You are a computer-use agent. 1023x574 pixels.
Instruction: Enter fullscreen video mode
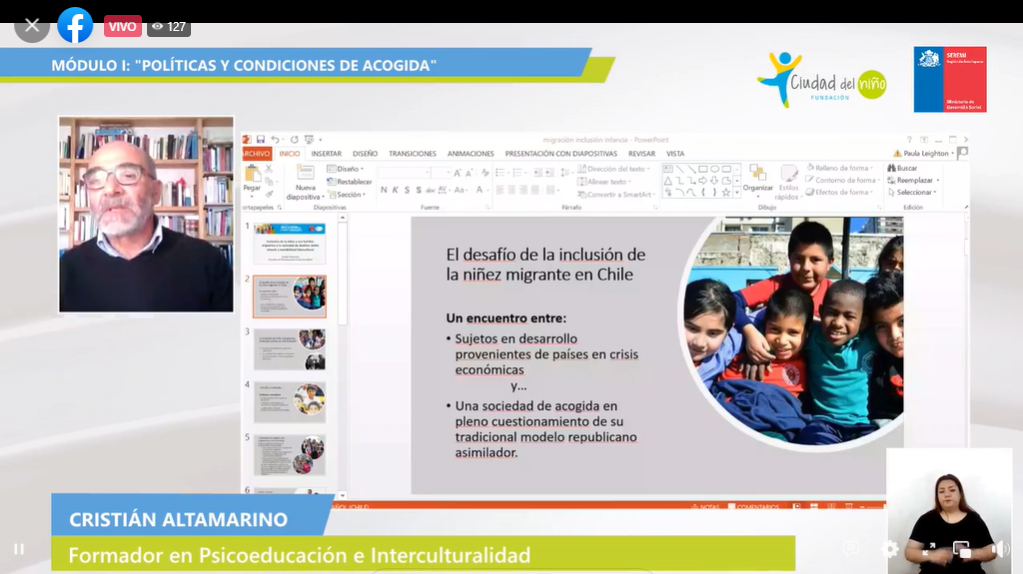pyautogui.click(x=928, y=549)
